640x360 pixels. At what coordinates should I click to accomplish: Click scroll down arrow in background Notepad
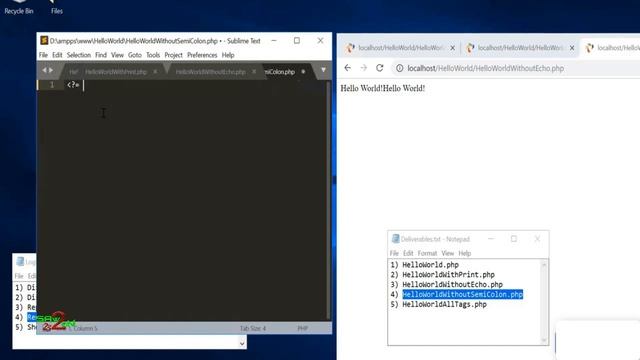pos(242,344)
